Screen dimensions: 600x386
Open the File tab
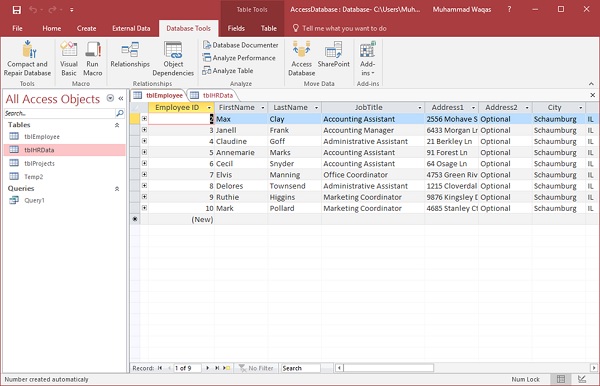17,28
